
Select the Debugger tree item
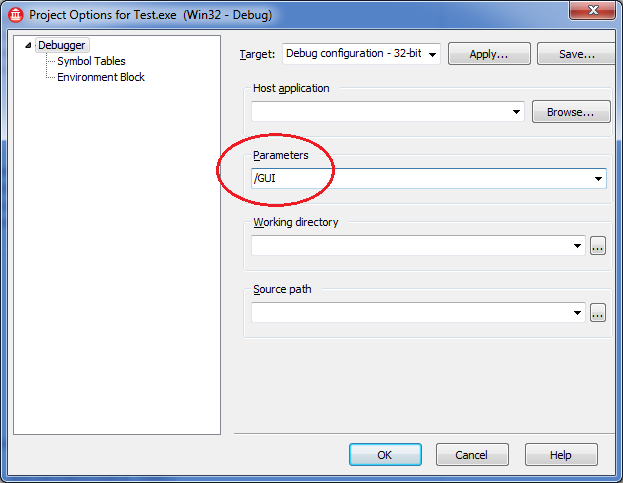tap(62, 45)
